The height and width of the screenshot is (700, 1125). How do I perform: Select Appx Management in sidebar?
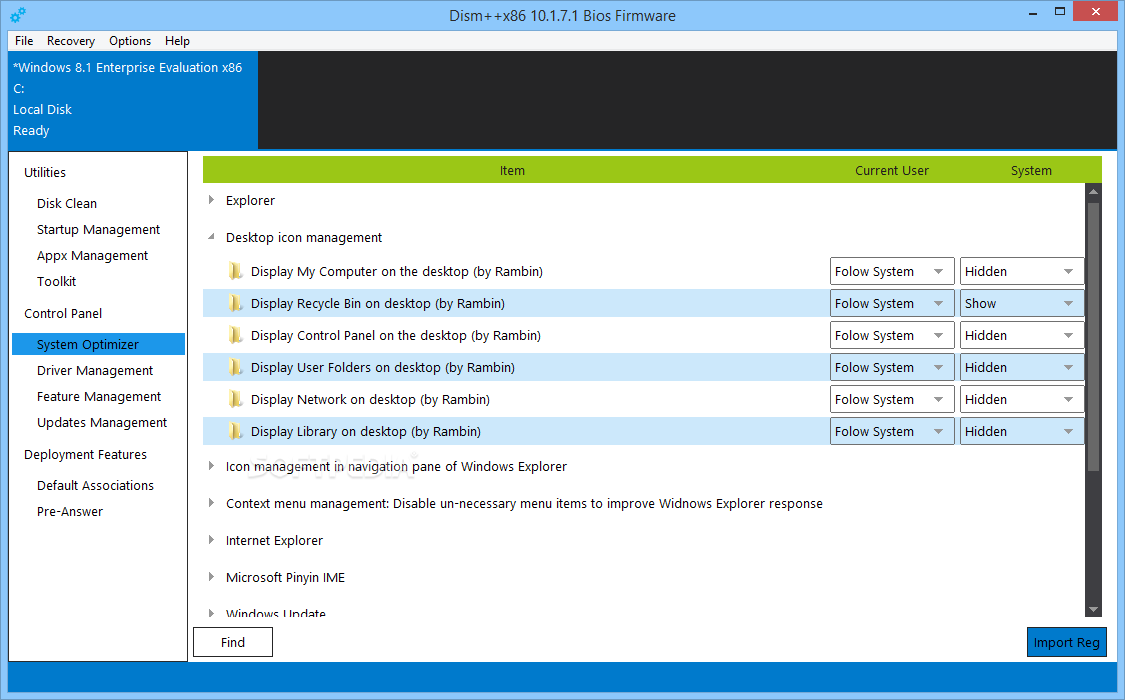click(93, 255)
